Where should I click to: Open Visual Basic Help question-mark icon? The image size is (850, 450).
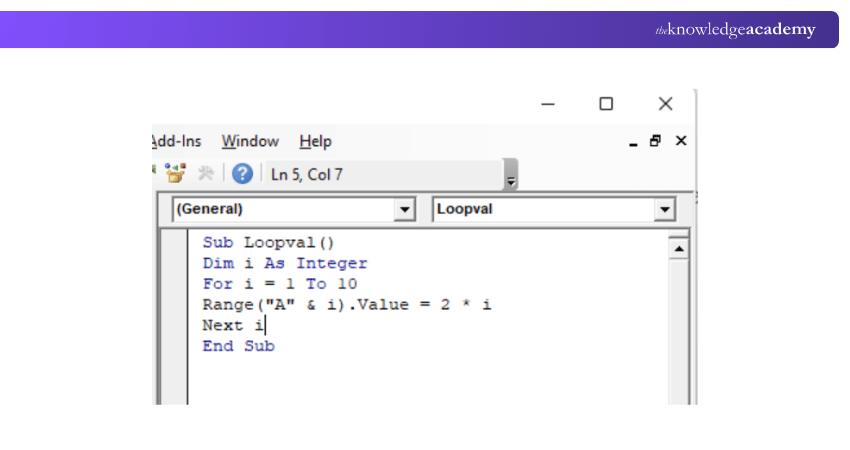(x=242, y=174)
